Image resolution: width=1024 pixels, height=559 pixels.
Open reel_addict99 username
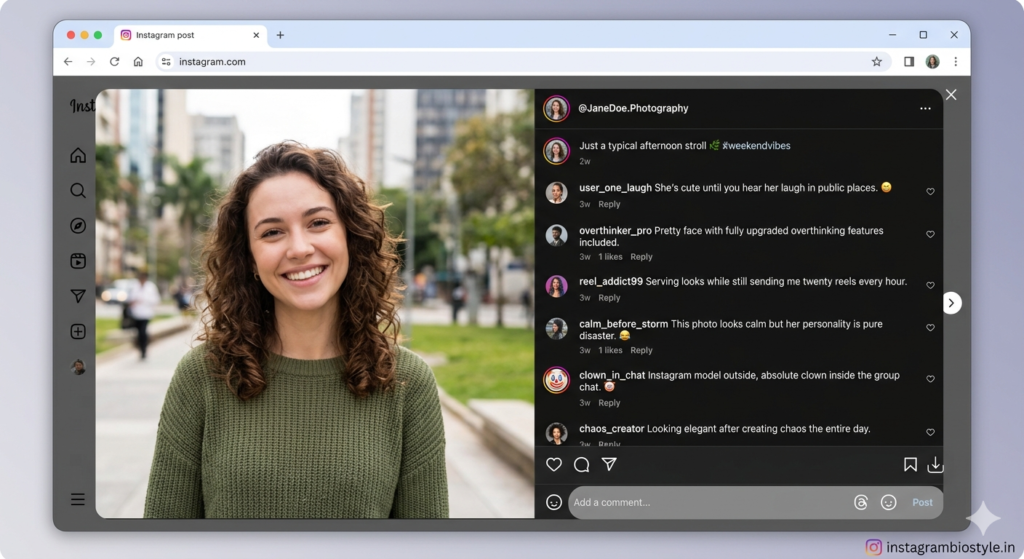point(611,281)
